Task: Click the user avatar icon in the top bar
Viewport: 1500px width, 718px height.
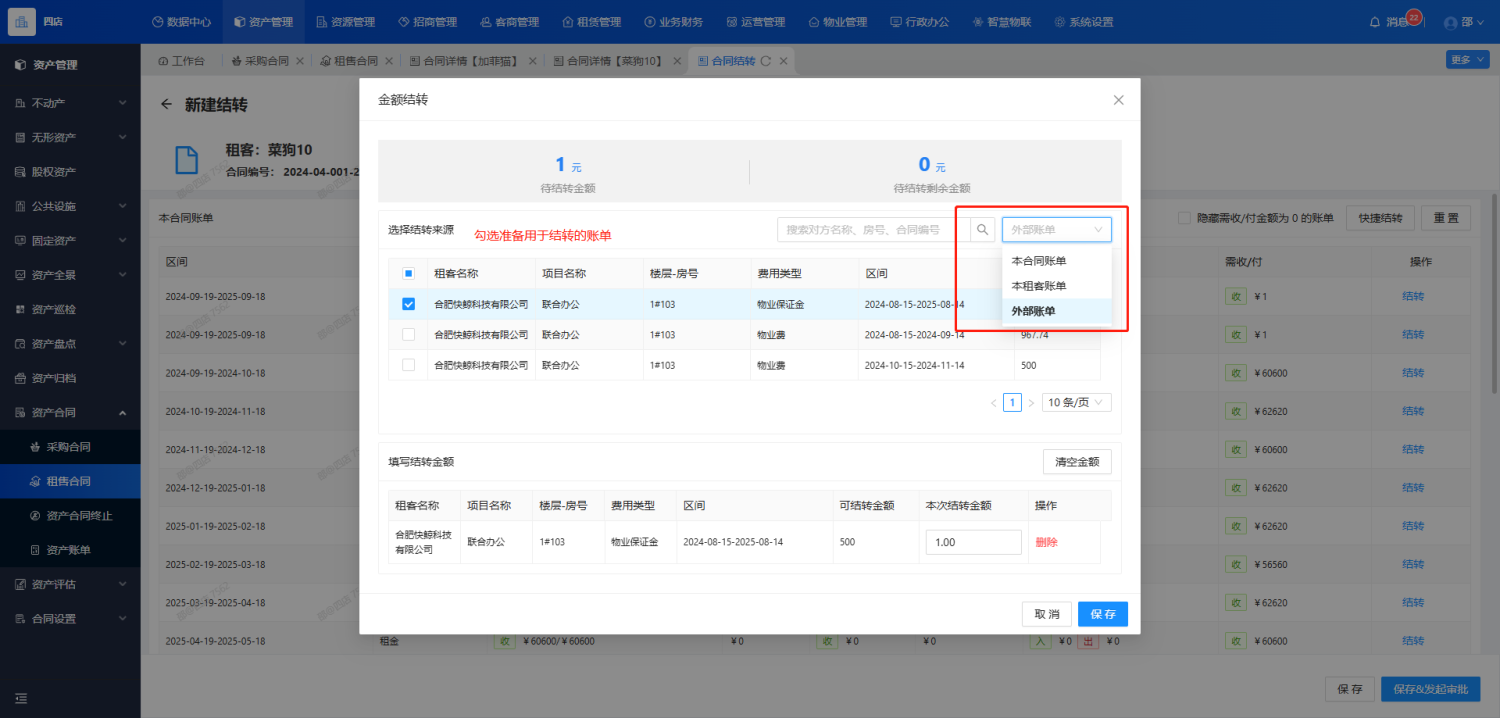Action: click(1451, 22)
